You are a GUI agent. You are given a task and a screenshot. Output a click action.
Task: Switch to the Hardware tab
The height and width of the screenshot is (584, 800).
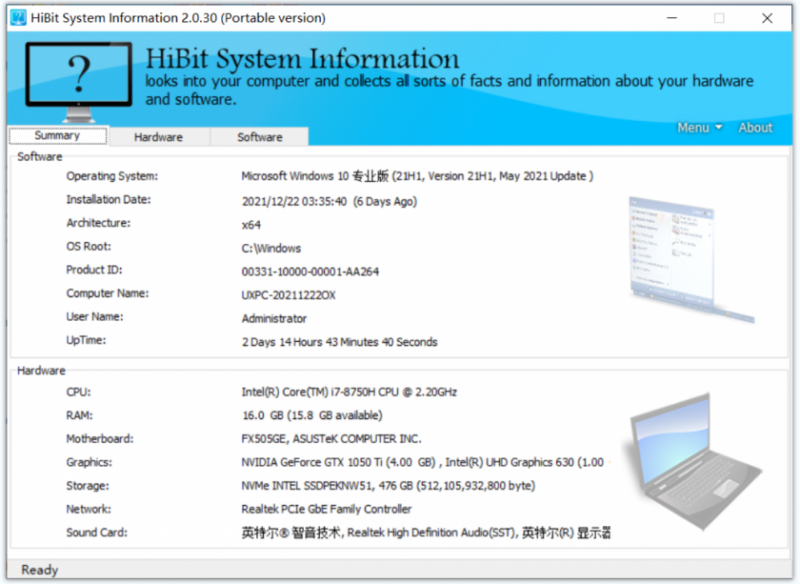point(159,137)
